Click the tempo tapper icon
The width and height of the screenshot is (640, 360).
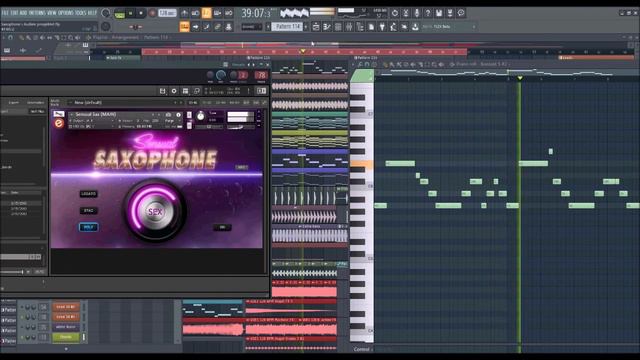393,27
